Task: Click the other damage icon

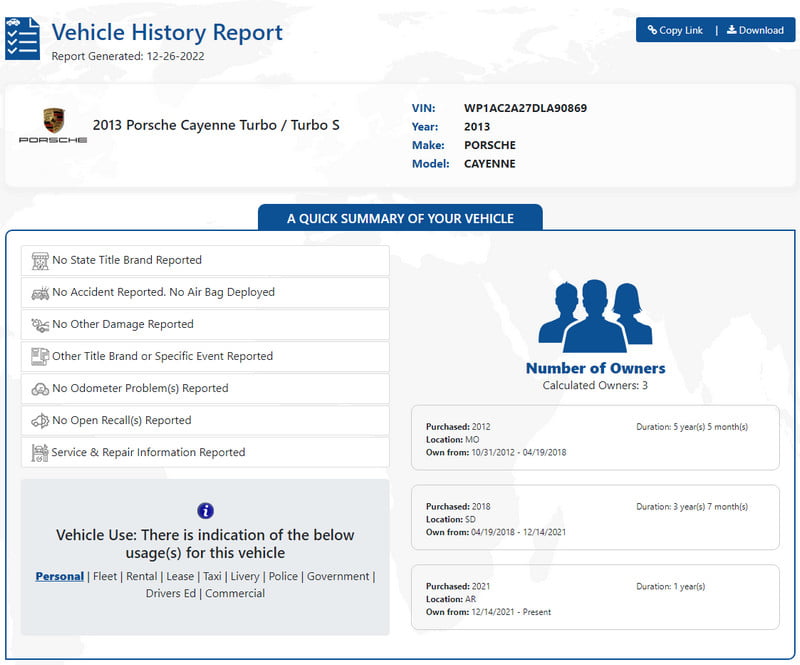Action: pyautogui.click(x=40, y=325)
